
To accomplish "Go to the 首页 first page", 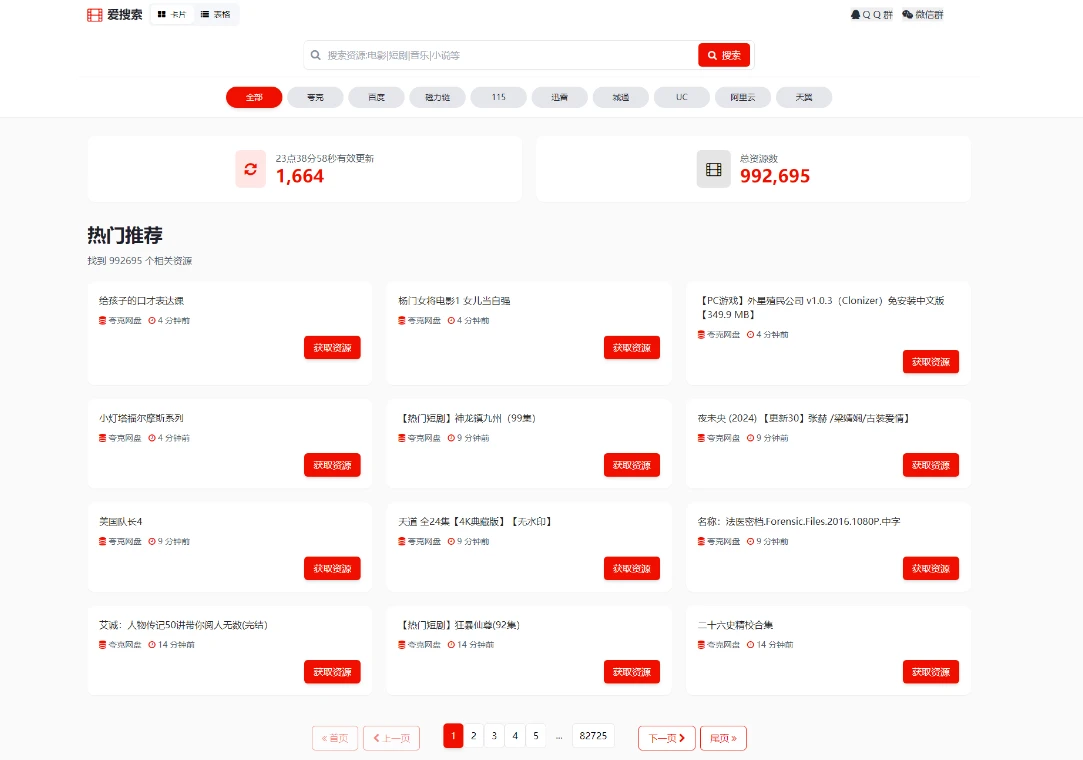I will (x=335, y=738).
